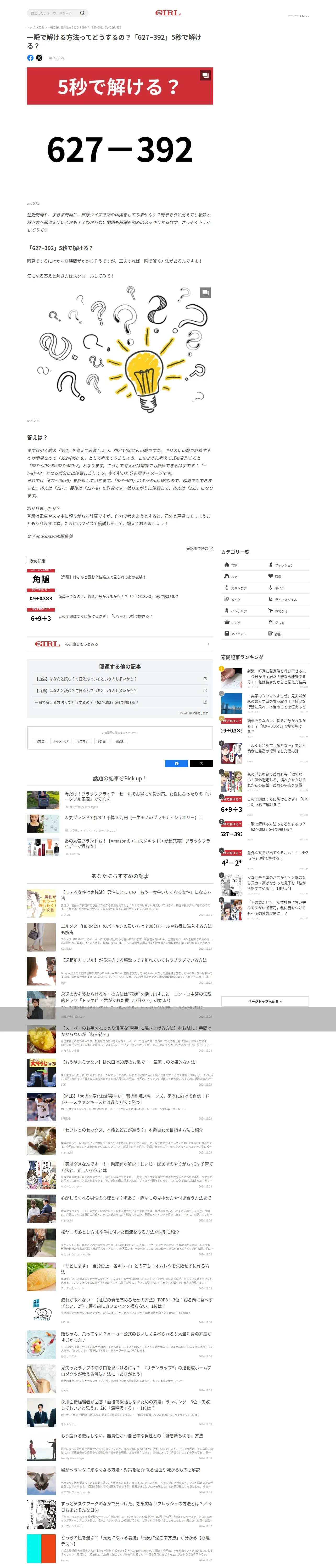Viewport: 336px width, 1568px height.
Task: Click the external-link icon beside '元記事で読む'
Action: 212,549
